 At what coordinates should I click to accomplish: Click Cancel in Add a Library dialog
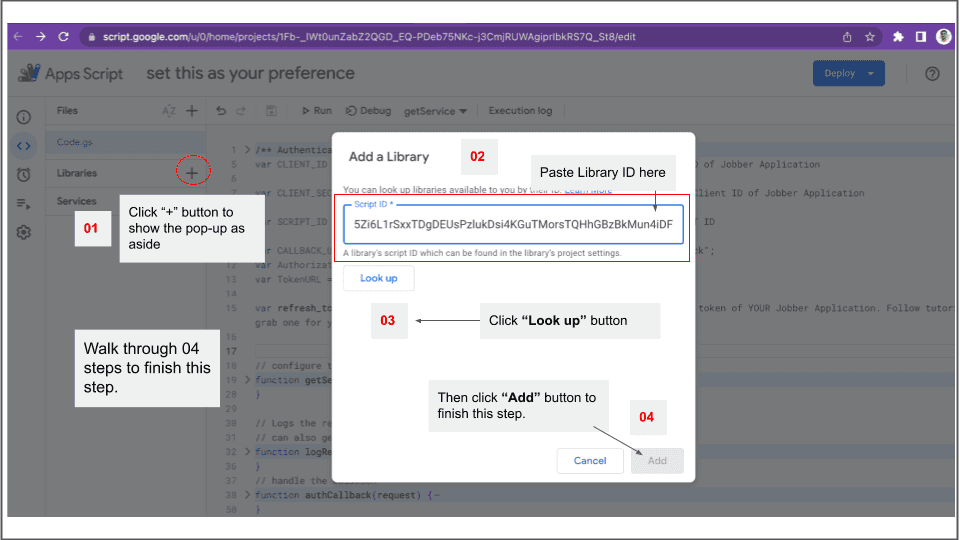tap(590, 461)
